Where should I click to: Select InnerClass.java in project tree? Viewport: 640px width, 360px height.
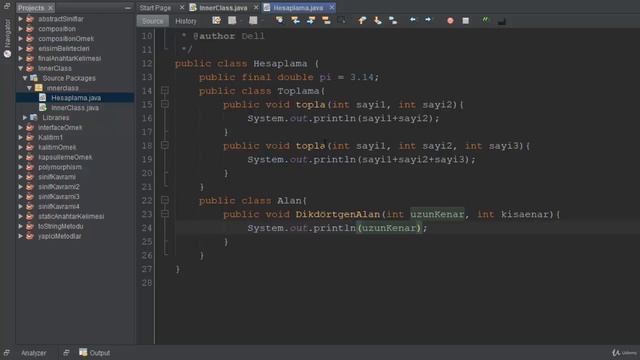[75, 108]
